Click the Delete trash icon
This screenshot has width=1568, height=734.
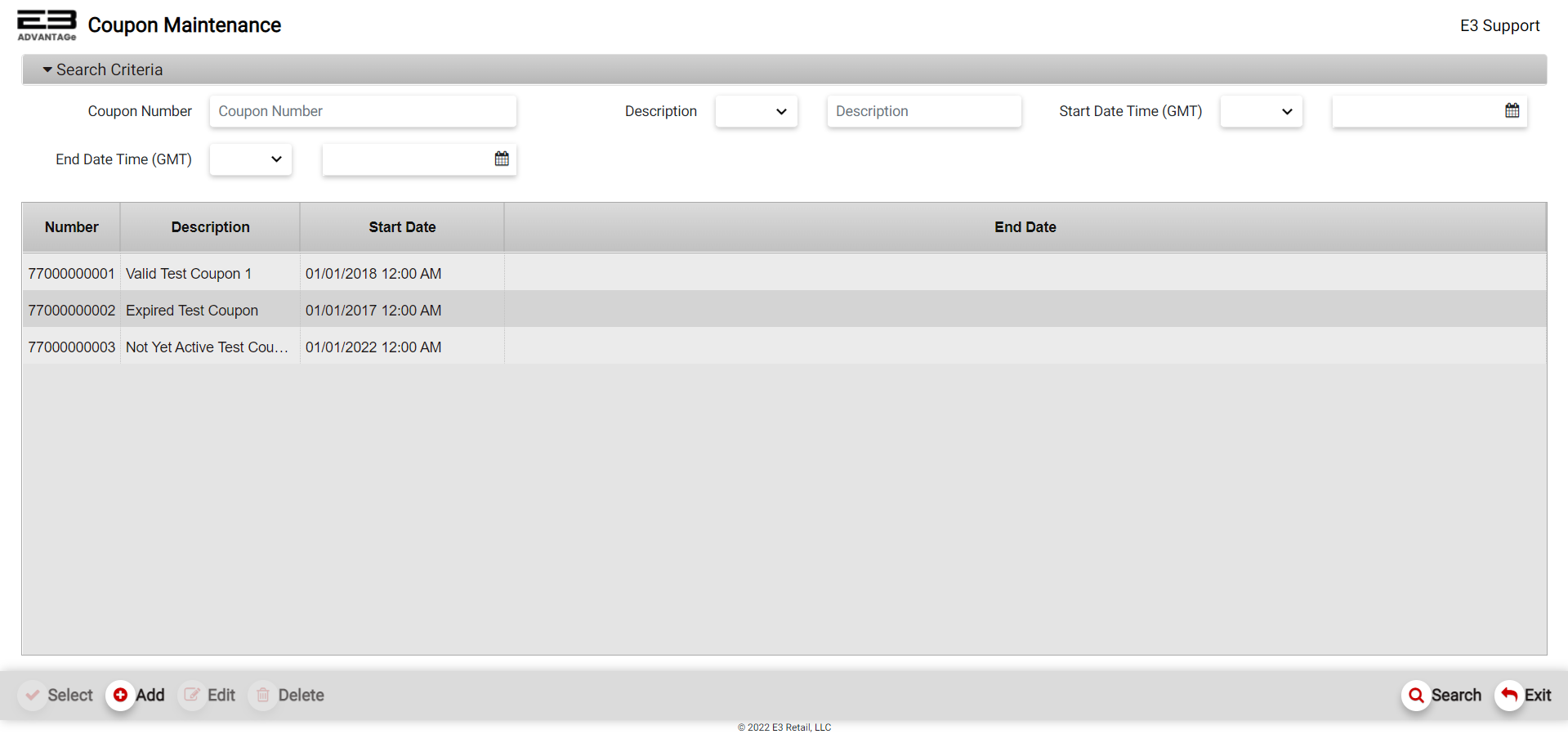coord(263,695)
